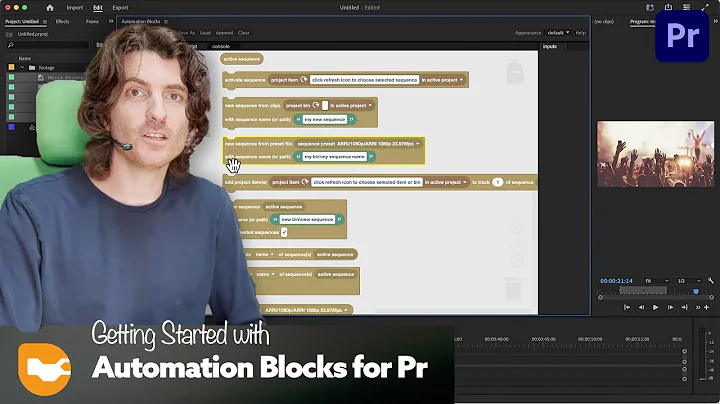This screenshot has height=404, width=720.
Task: Select the inputs tab
Action: 550,46
